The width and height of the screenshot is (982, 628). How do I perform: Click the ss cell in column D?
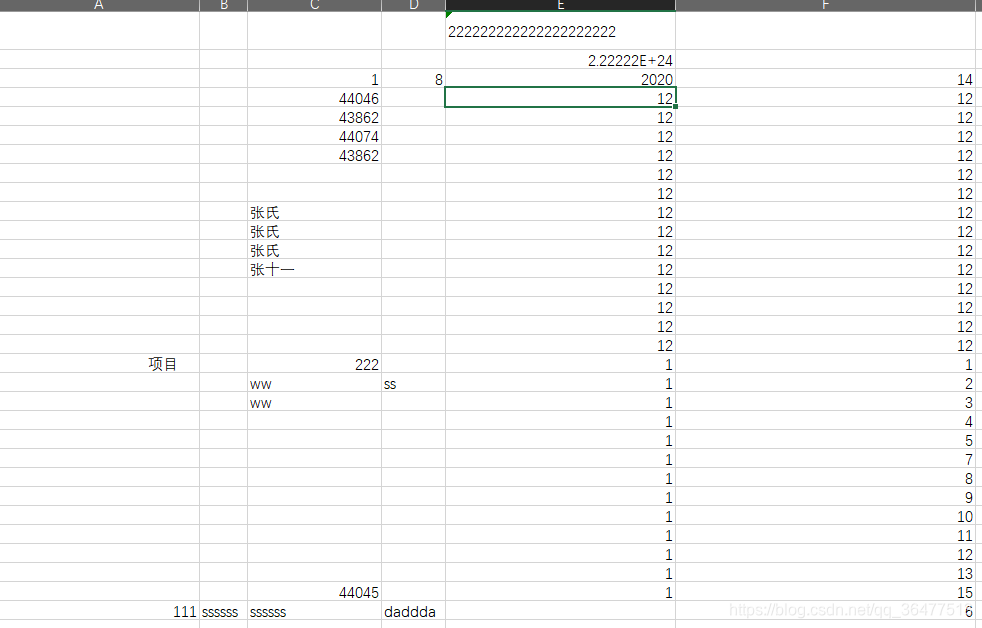click(x=413, y=383)
